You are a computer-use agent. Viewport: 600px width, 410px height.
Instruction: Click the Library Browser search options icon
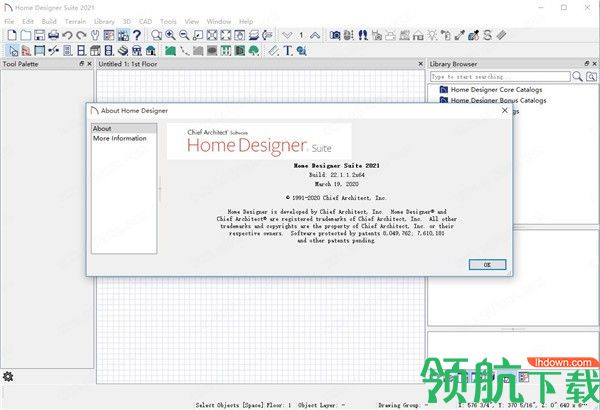tap(592, 77)
